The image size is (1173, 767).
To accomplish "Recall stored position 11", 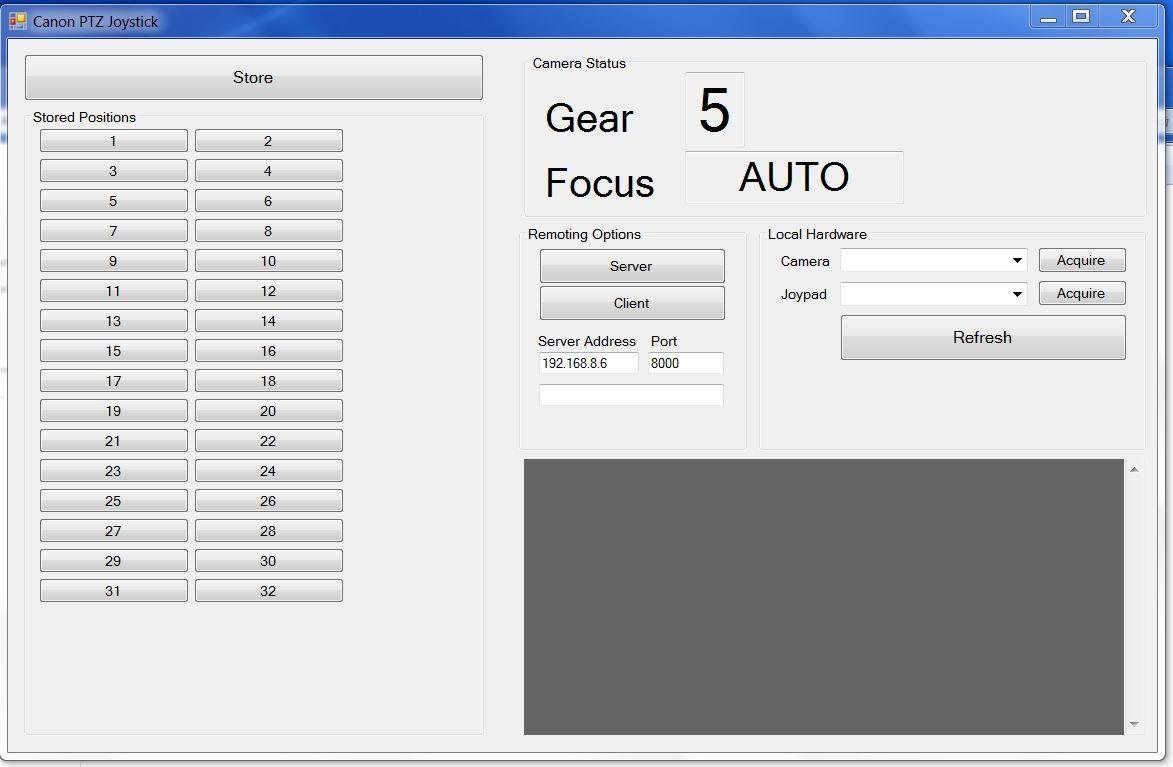I will pos(114,290).
